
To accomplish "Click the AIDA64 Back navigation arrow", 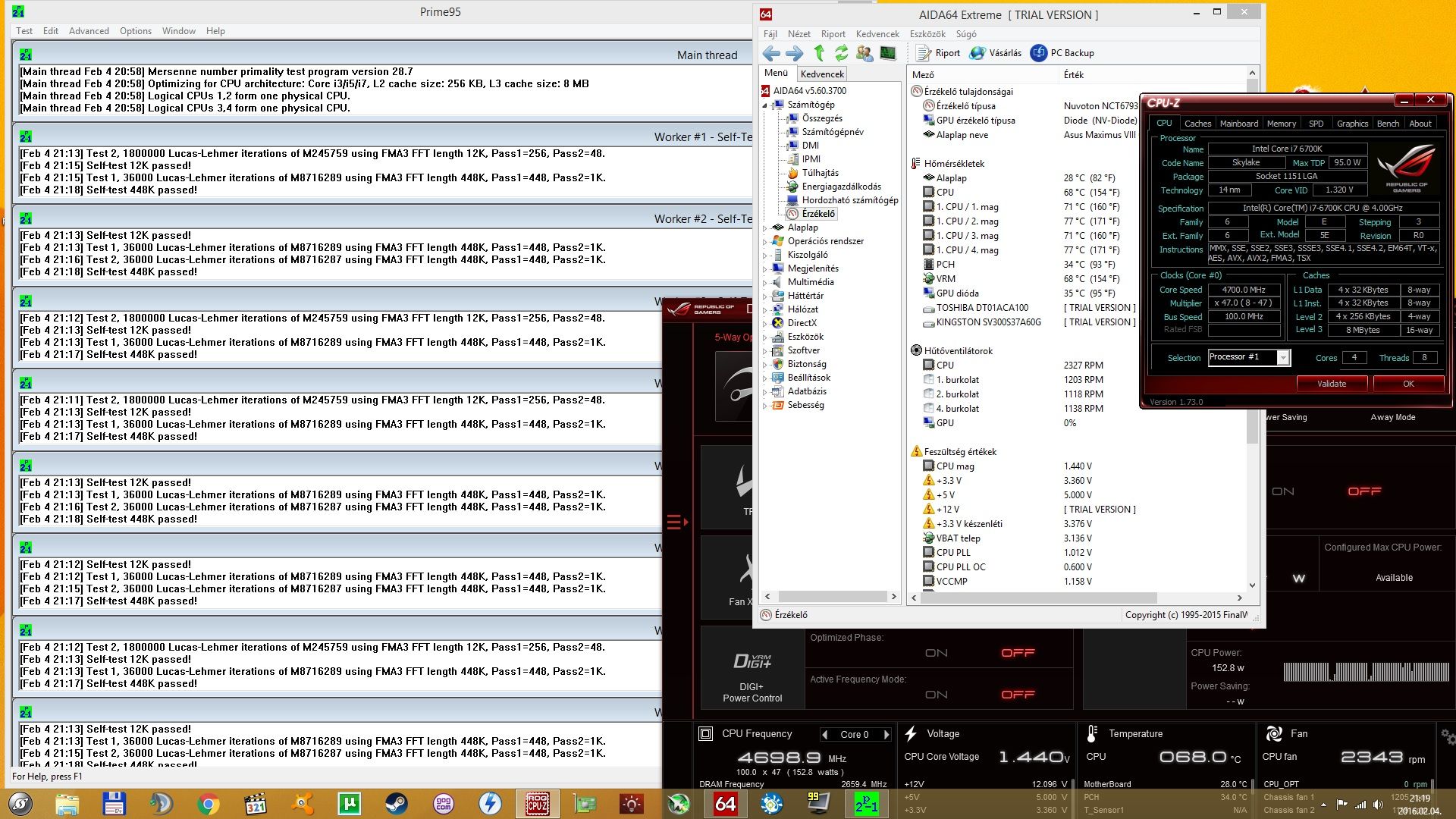I will coord(771,53).
